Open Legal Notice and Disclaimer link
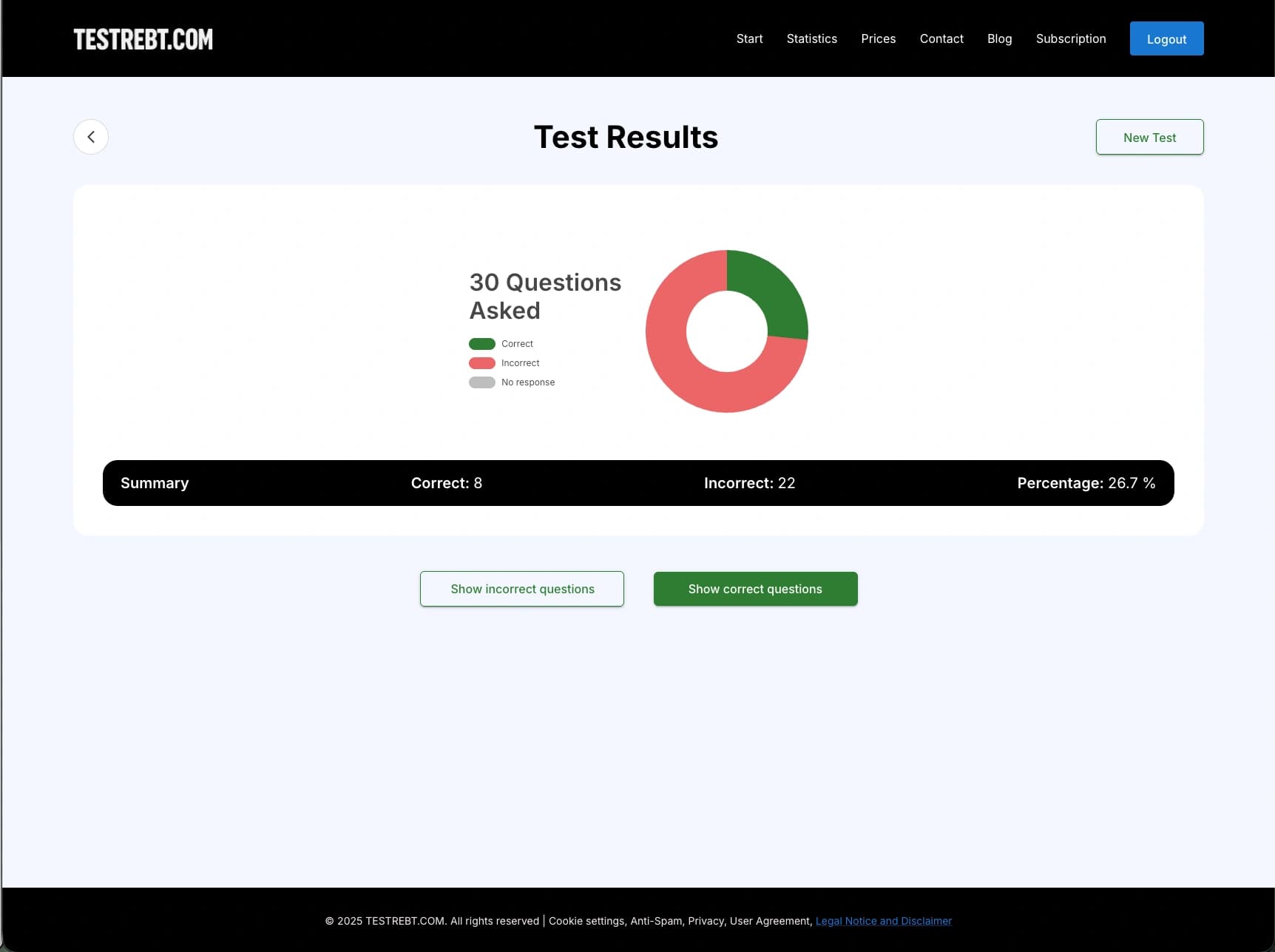The image size is (1275, 952). (x=883, y=921)
